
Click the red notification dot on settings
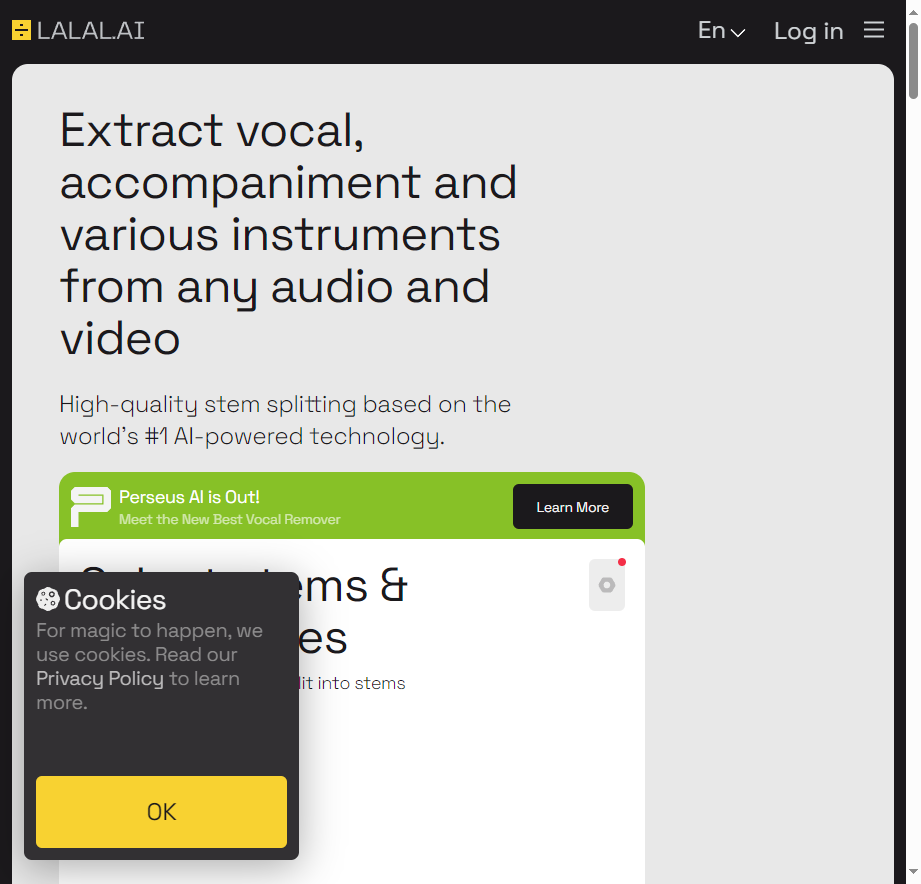[x=622, y=562]
